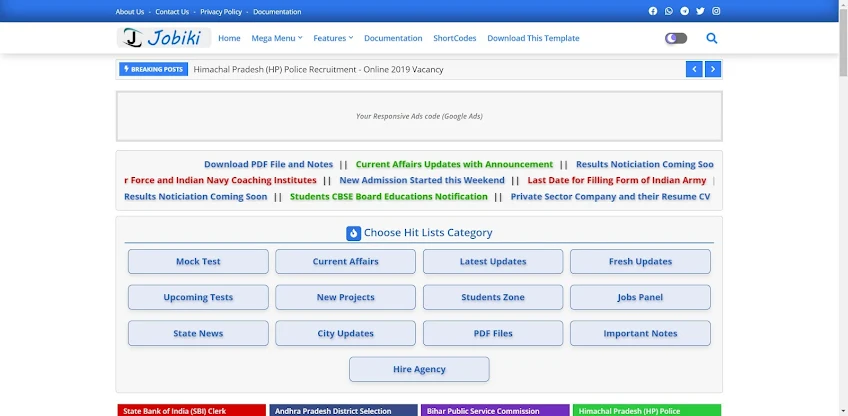Open Documentation in main navigation
Image resolution: width=848 pixels, height=416 pixels.
(393, 38)
